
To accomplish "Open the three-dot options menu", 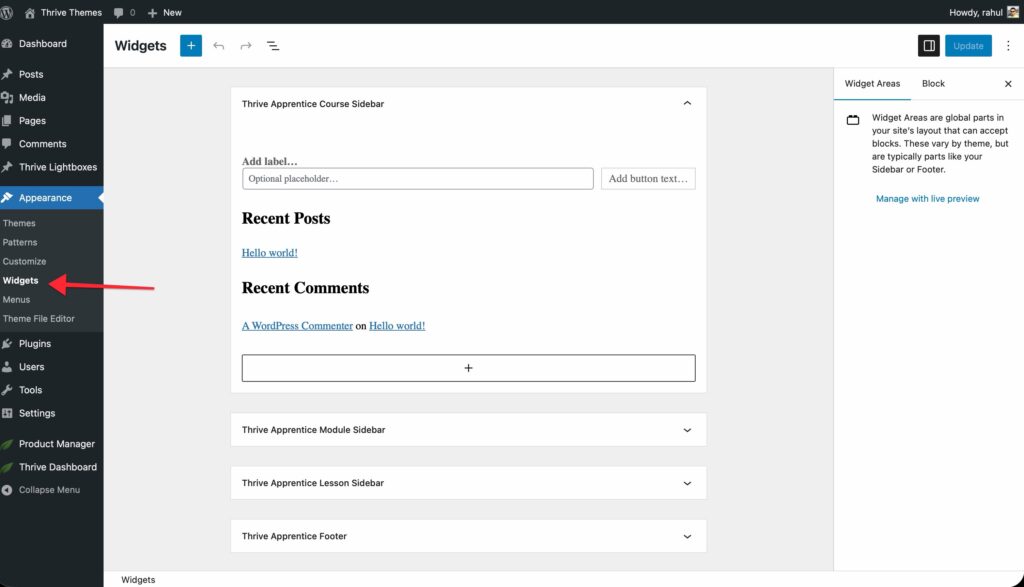I will pos(1007,46).
